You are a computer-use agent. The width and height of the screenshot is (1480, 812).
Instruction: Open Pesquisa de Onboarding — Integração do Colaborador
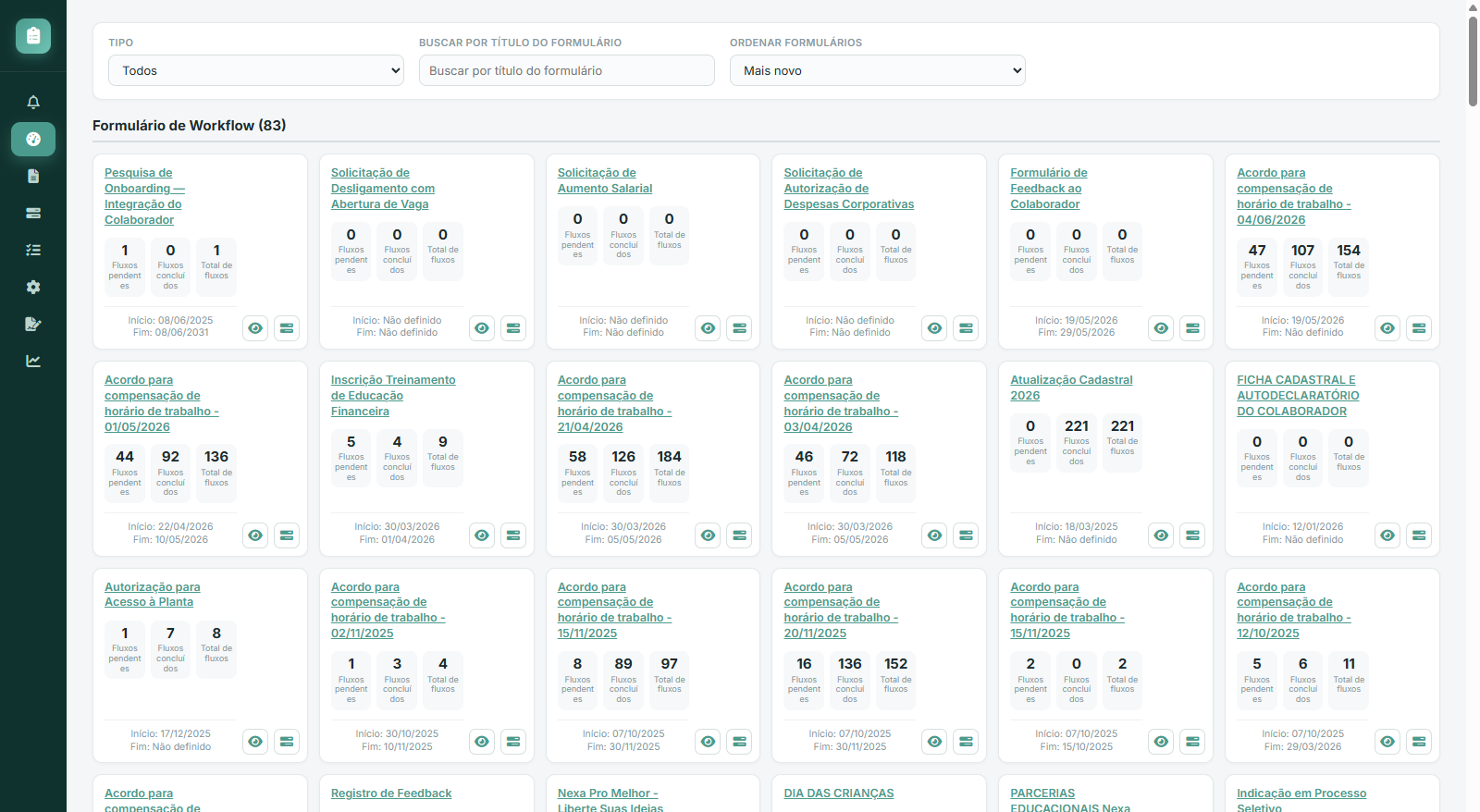coord(144,196)
